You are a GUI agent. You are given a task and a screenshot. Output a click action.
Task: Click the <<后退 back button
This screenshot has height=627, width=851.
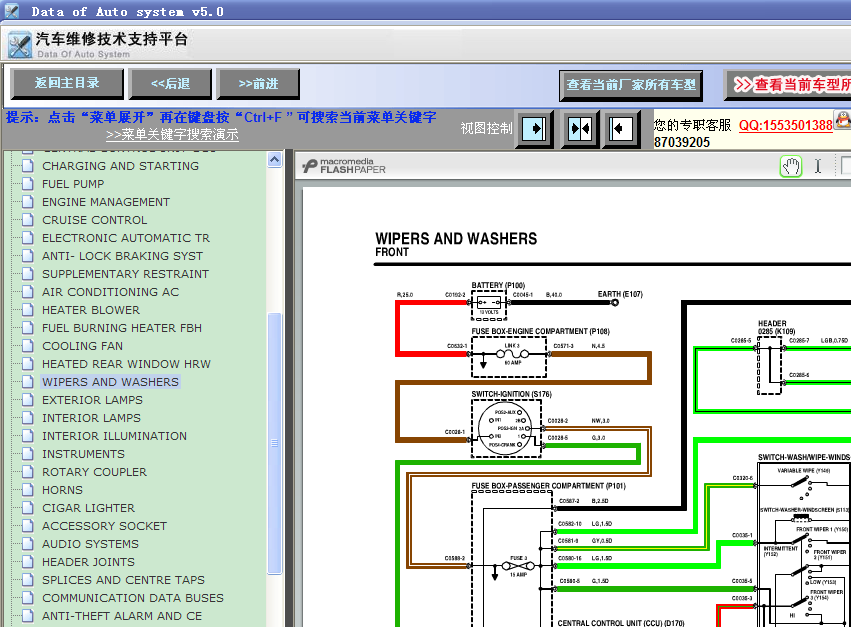[x=170, y=84]
